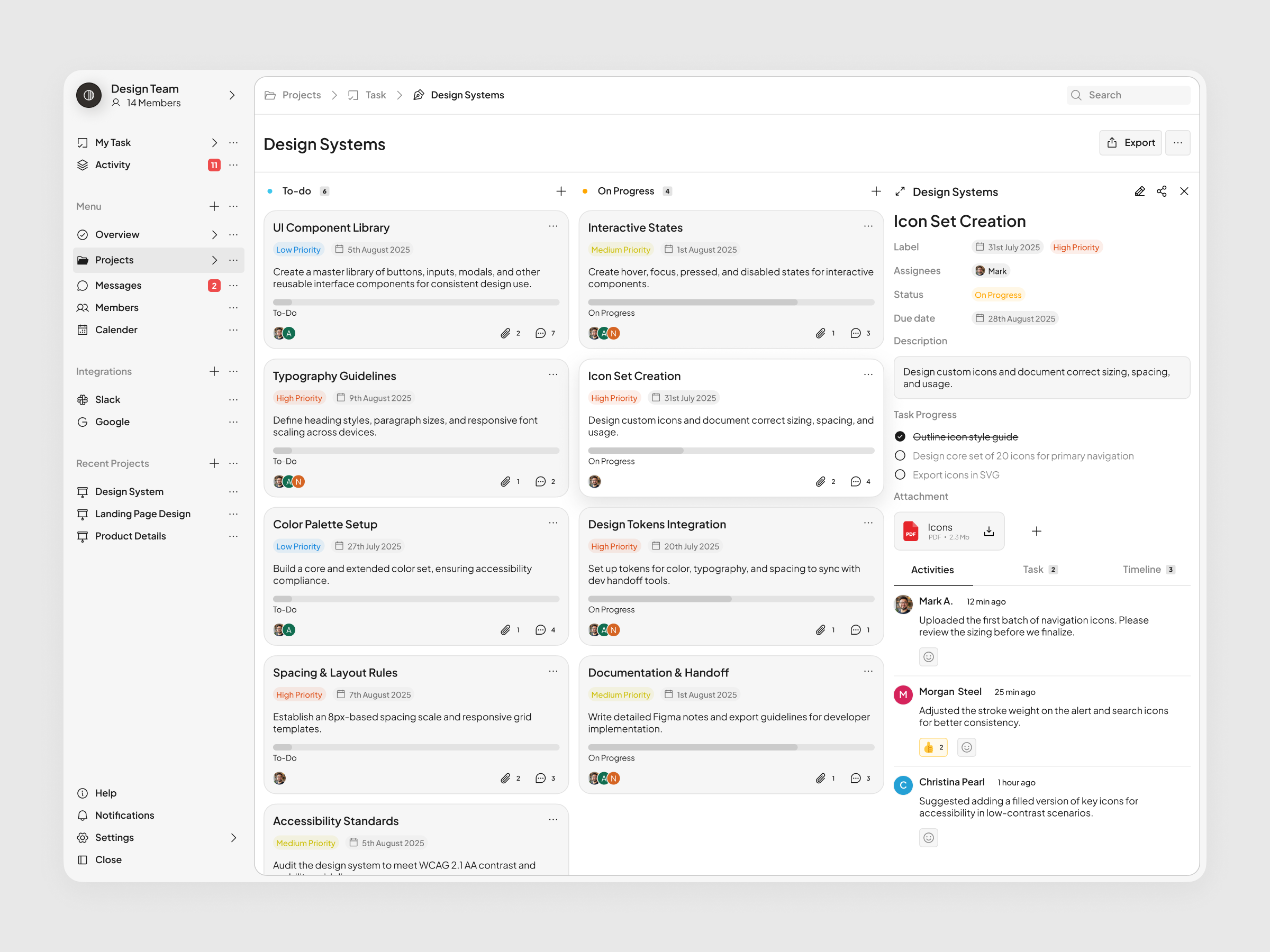Viewport: 1270px width, 952px height.
Task: Click the Search field
Action: point(1129,95)
